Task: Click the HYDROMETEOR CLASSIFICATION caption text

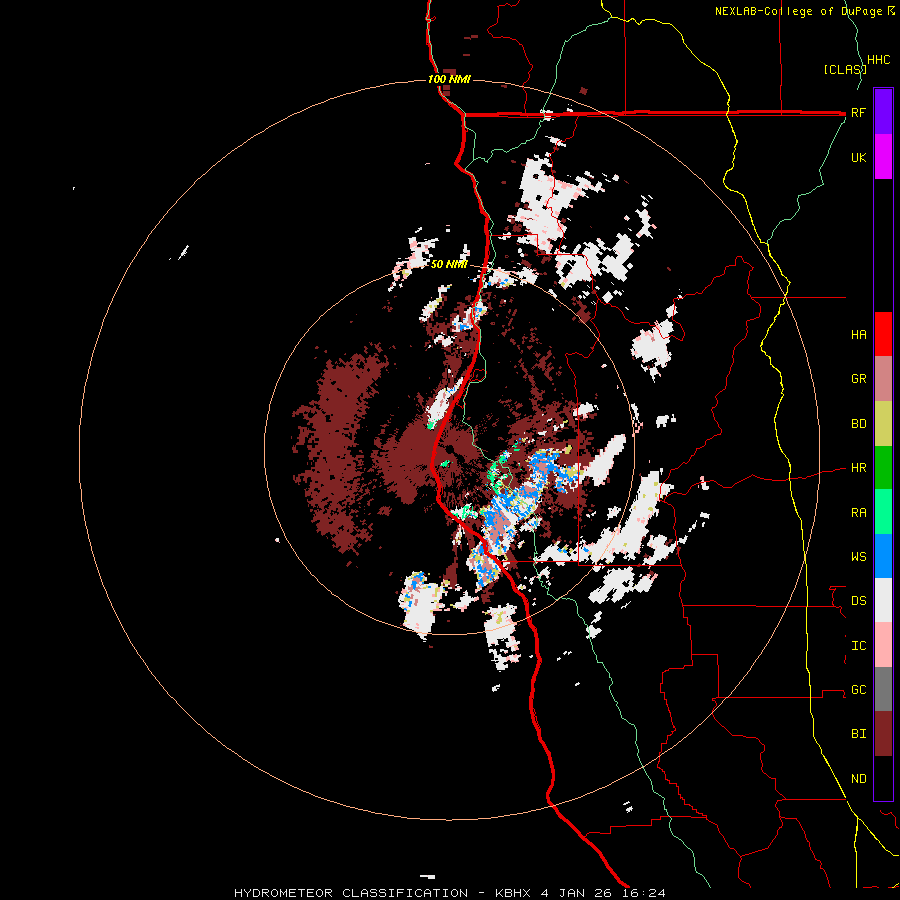Action: [x=351, y=893]
